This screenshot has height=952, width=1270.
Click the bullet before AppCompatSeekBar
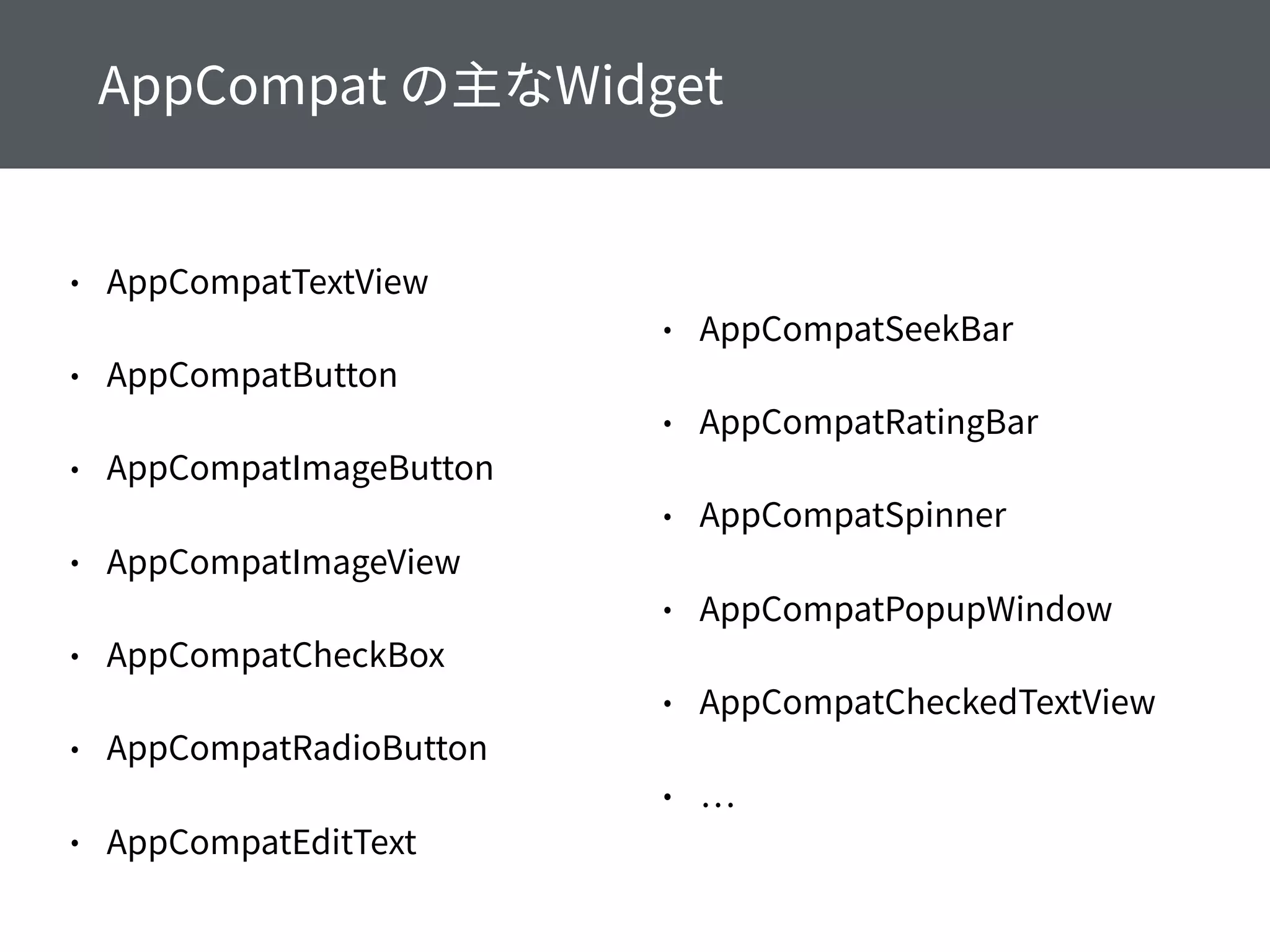pyautogui.click(x=667, y=331)
